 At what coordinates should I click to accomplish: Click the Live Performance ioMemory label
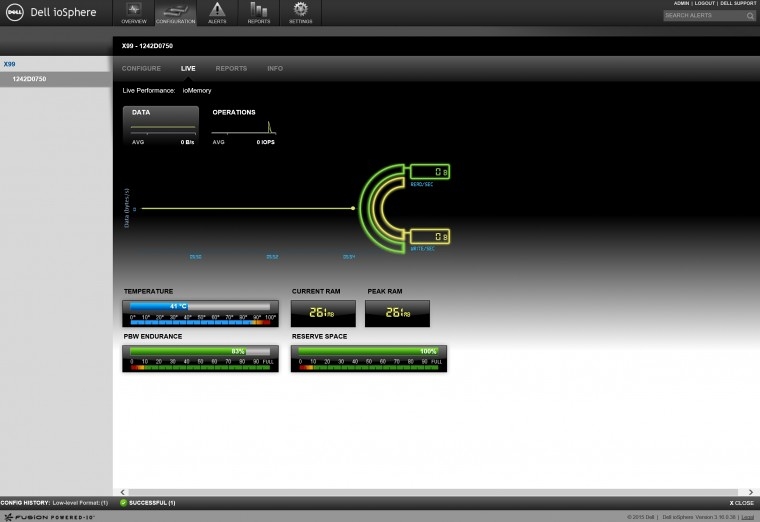[167, 91]
